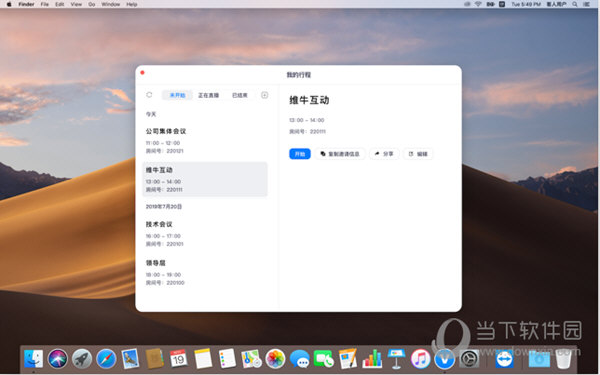Open the Mail stamp icon in Dock
The width and height of the screenshot is (600, 375).
click(x=130, y=359)
